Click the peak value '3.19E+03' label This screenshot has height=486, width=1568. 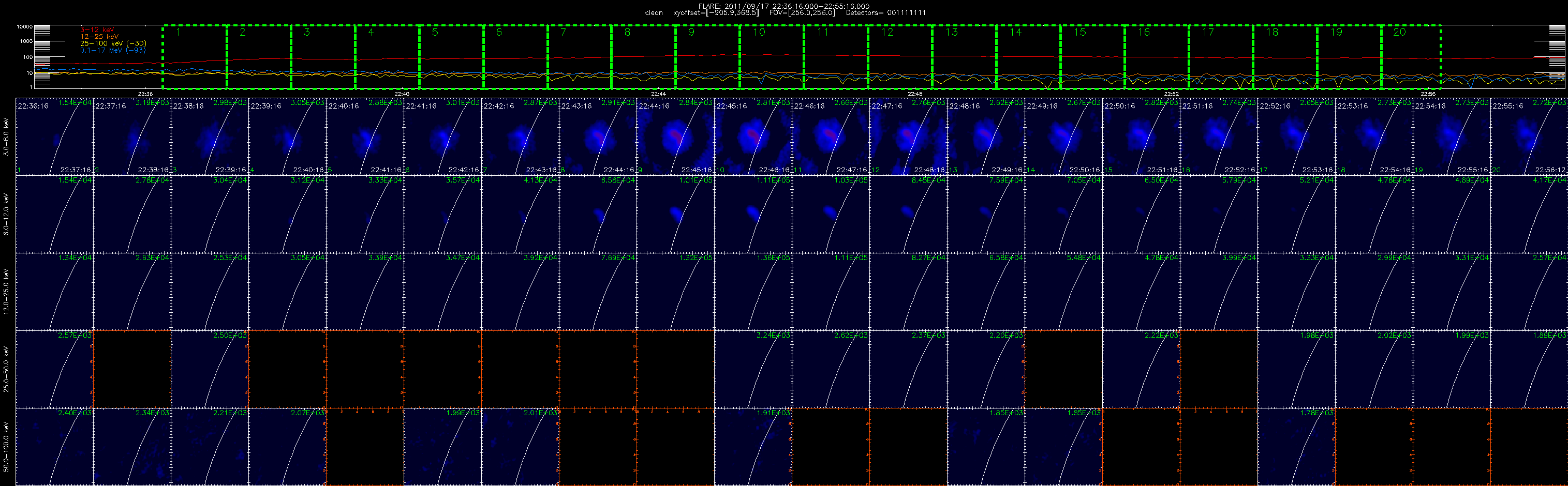pos(153,103)
